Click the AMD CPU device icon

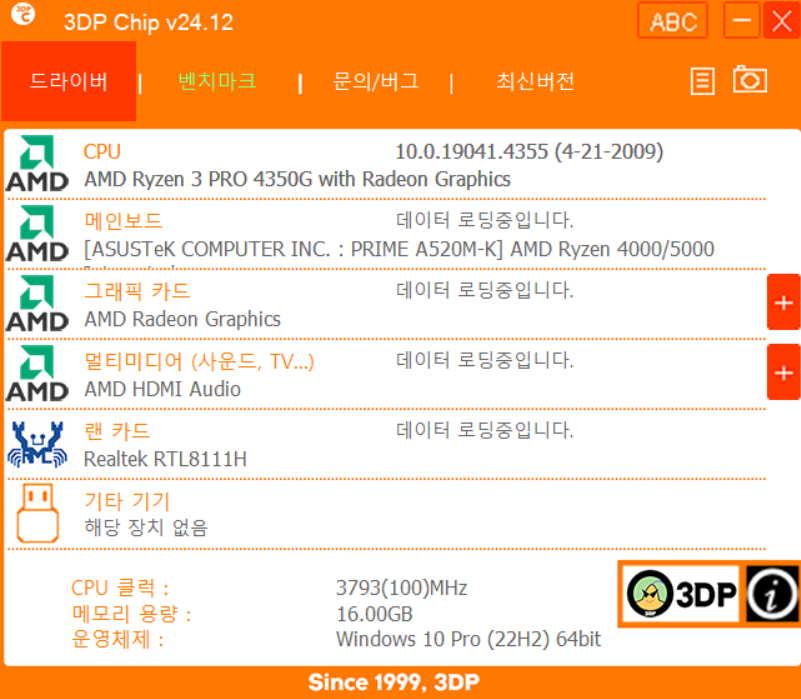pos(37,160)
